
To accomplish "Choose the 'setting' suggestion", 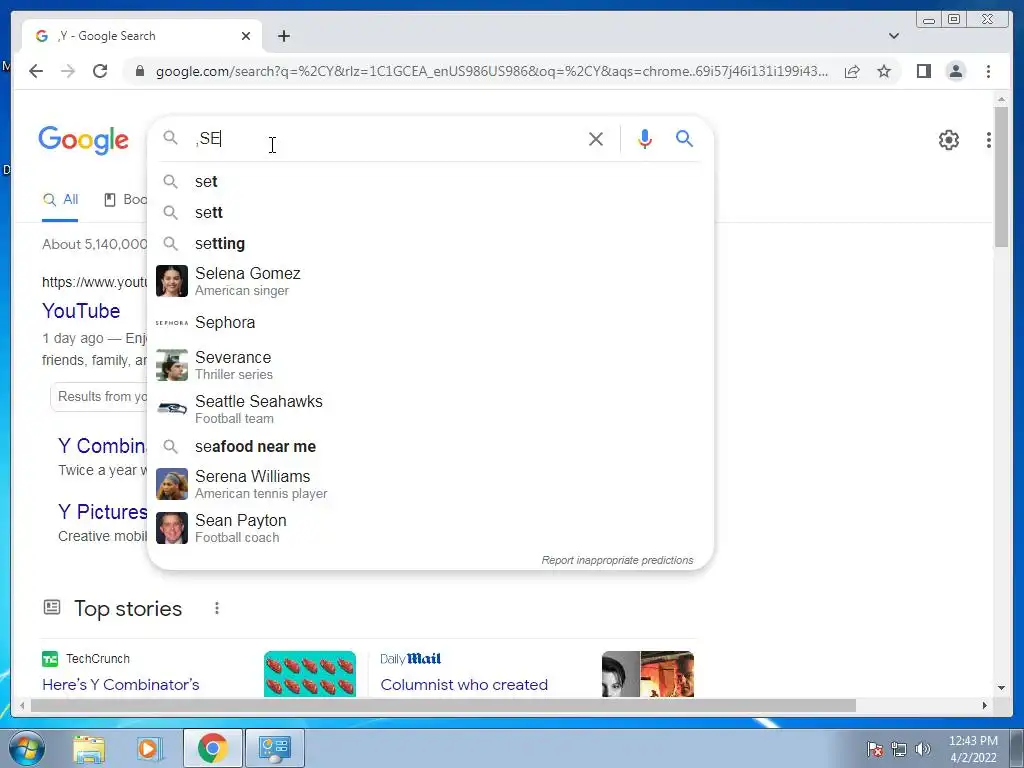I will (430, 244).
